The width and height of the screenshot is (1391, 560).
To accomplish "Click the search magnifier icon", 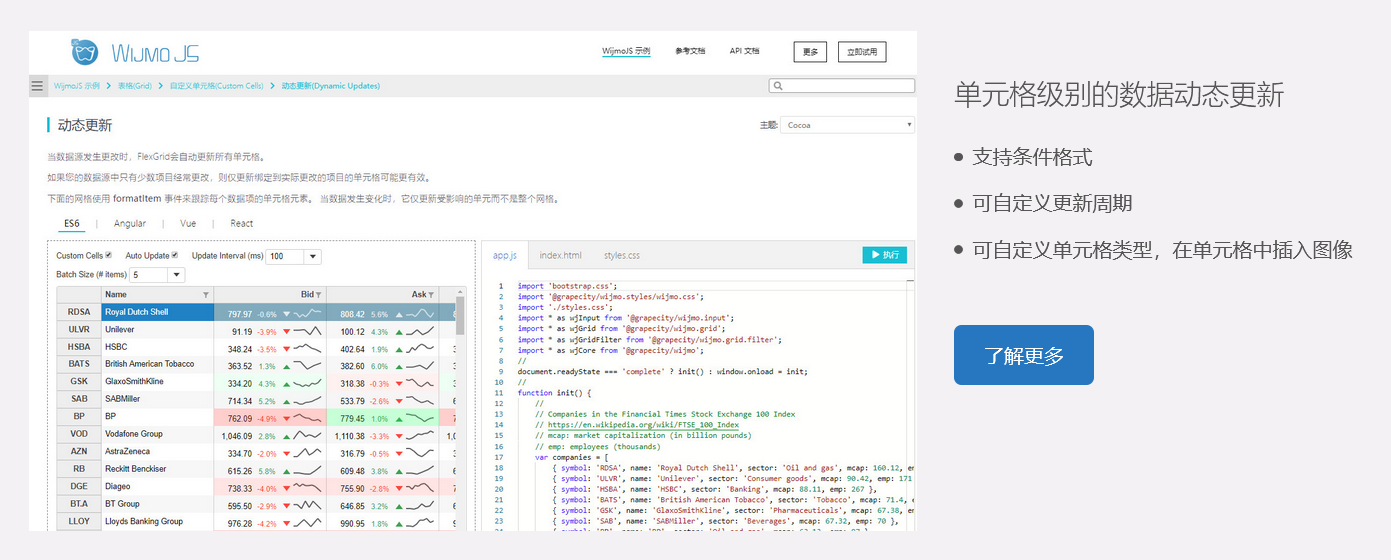I will [x=778, y=86].
